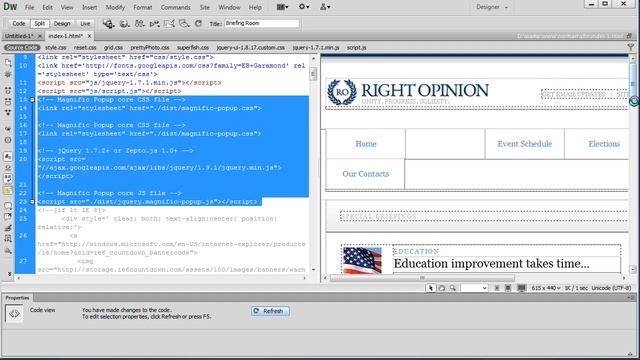Image resolution: width=640 pixels, height=360 pixels.
Task: Click the W3C Validation icon
Action: 154,24
